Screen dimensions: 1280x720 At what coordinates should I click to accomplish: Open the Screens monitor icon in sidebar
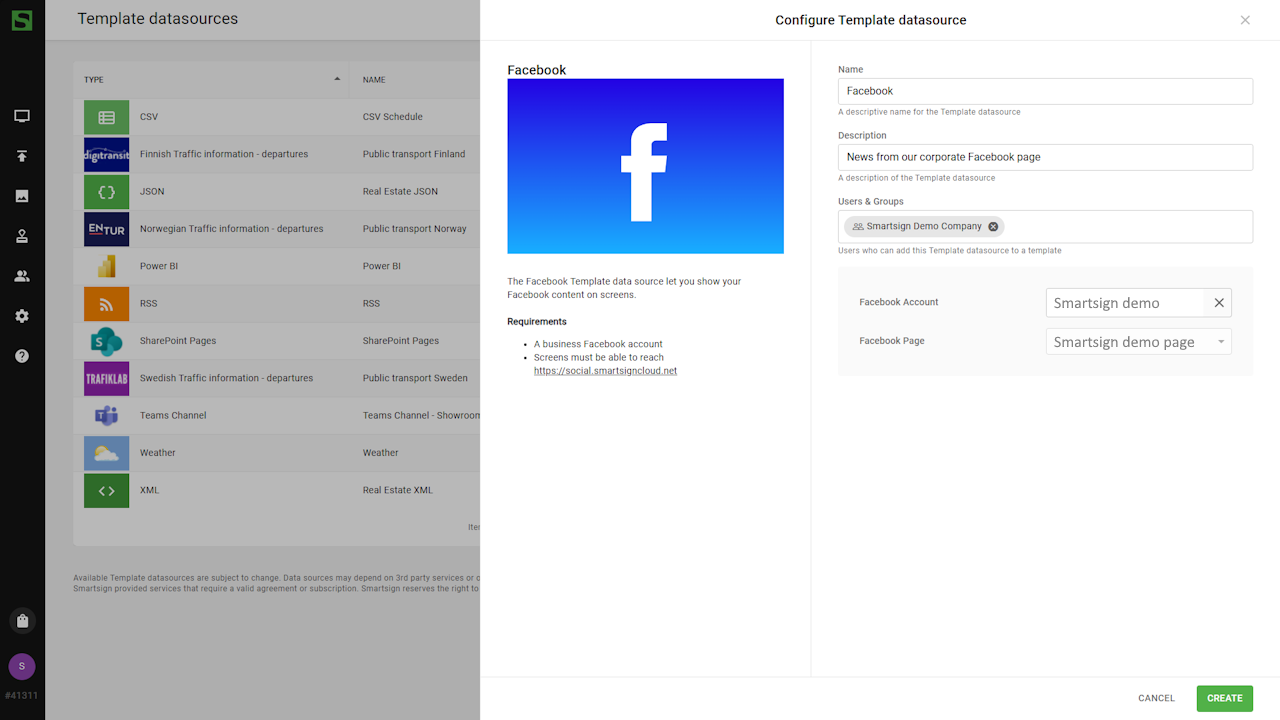22,116
